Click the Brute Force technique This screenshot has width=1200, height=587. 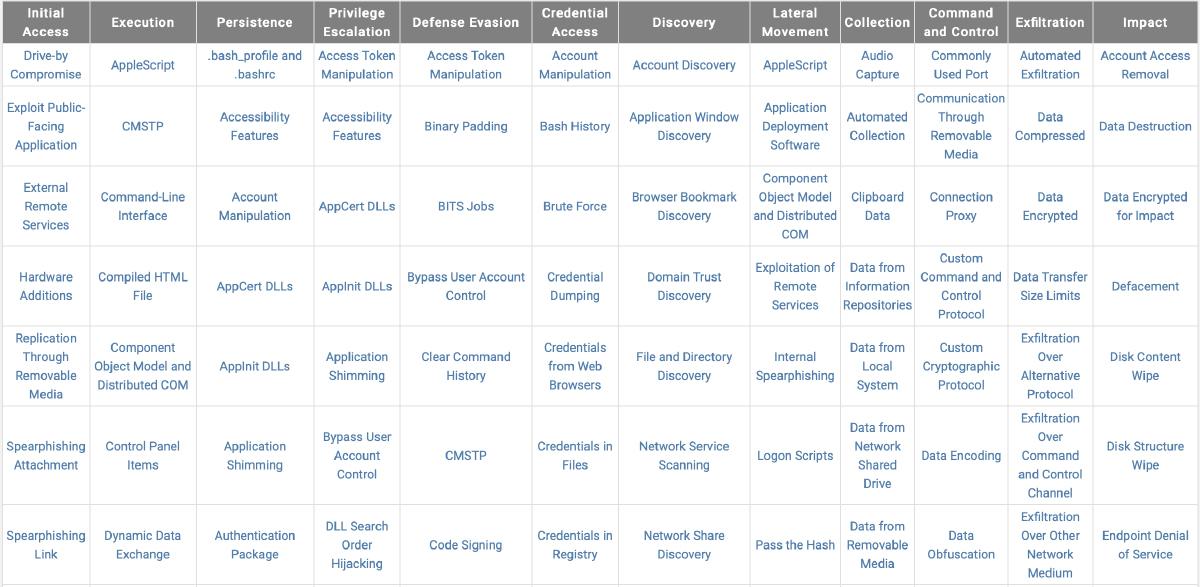point(575,206)
